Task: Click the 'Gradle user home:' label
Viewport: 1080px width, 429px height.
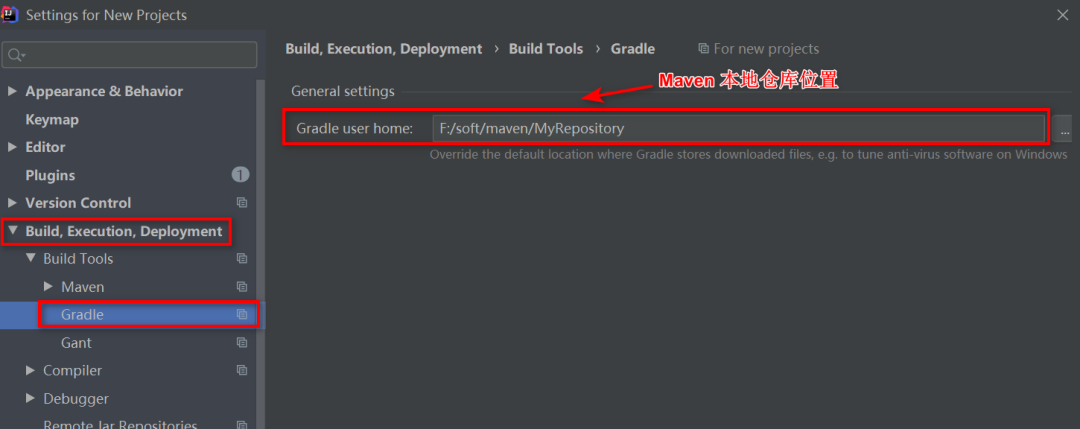Action: pos(354,128)
